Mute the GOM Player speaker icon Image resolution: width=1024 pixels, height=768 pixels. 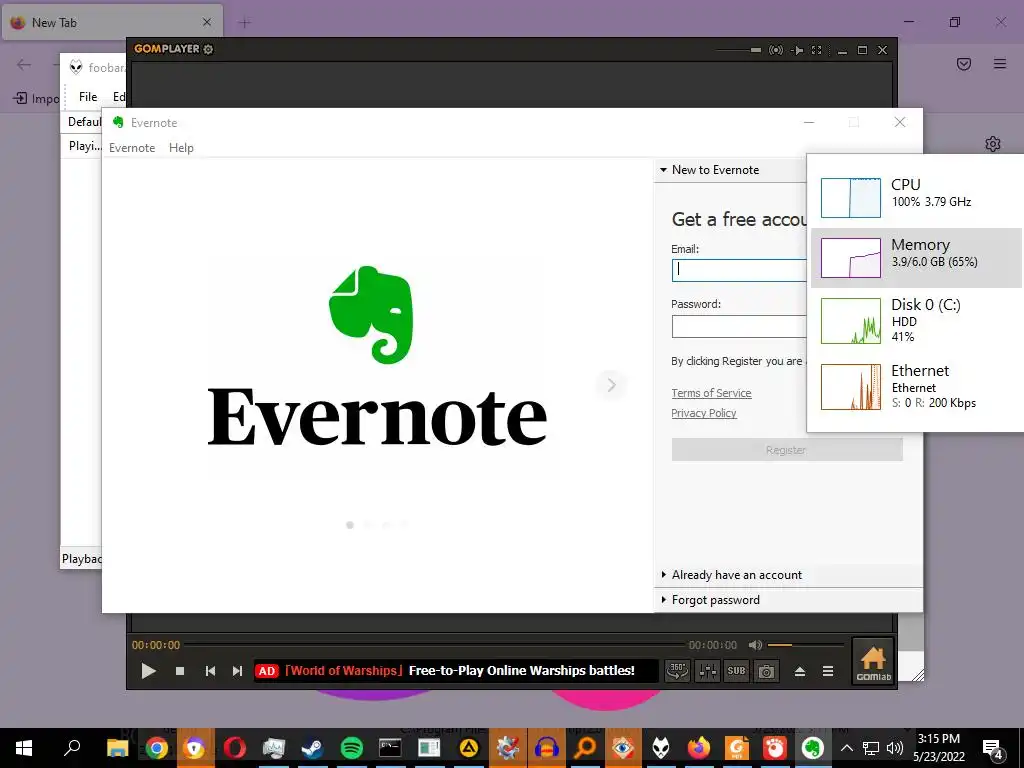coord(755,645)
